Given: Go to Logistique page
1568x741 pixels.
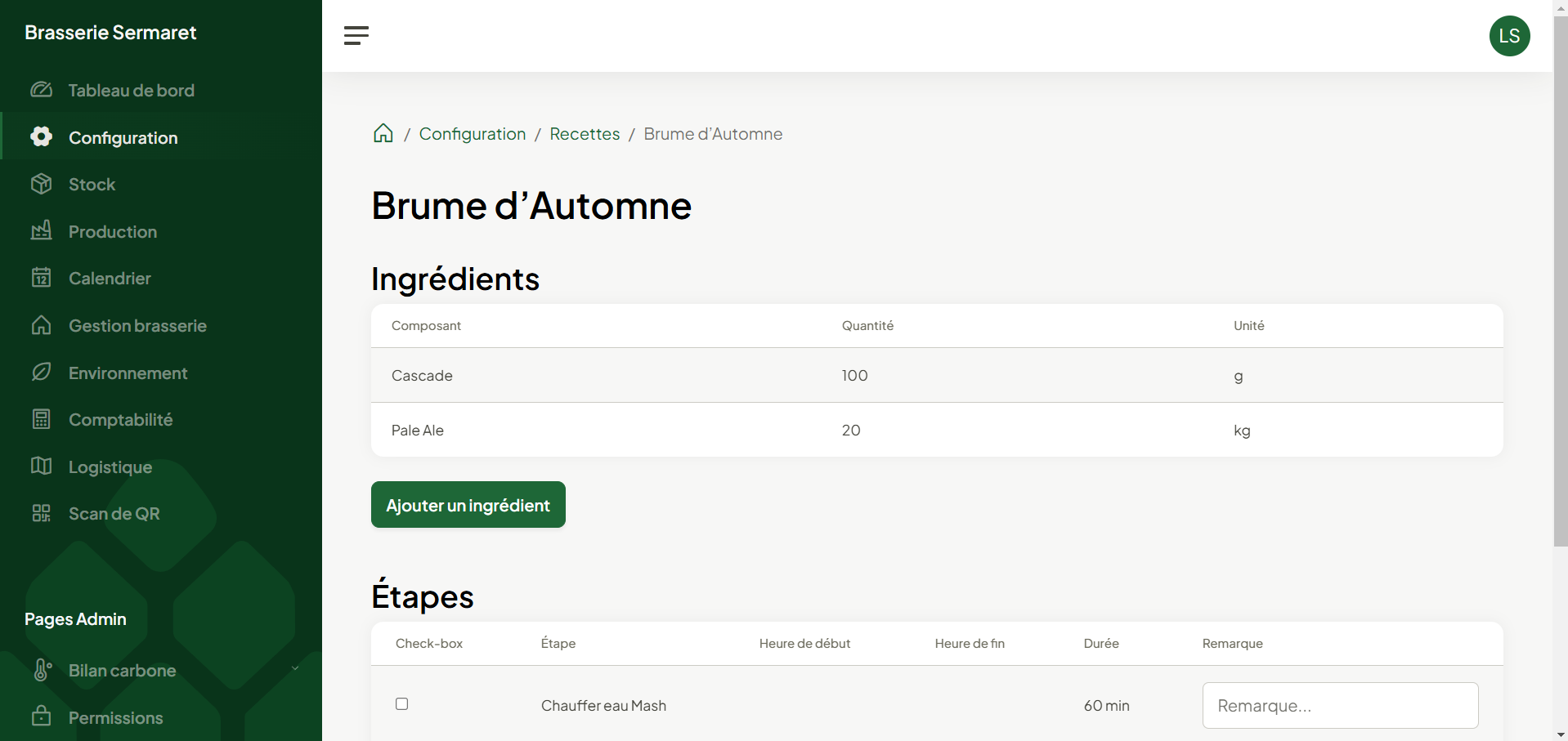Looking at the screenshot, I should tap(110, 467).
